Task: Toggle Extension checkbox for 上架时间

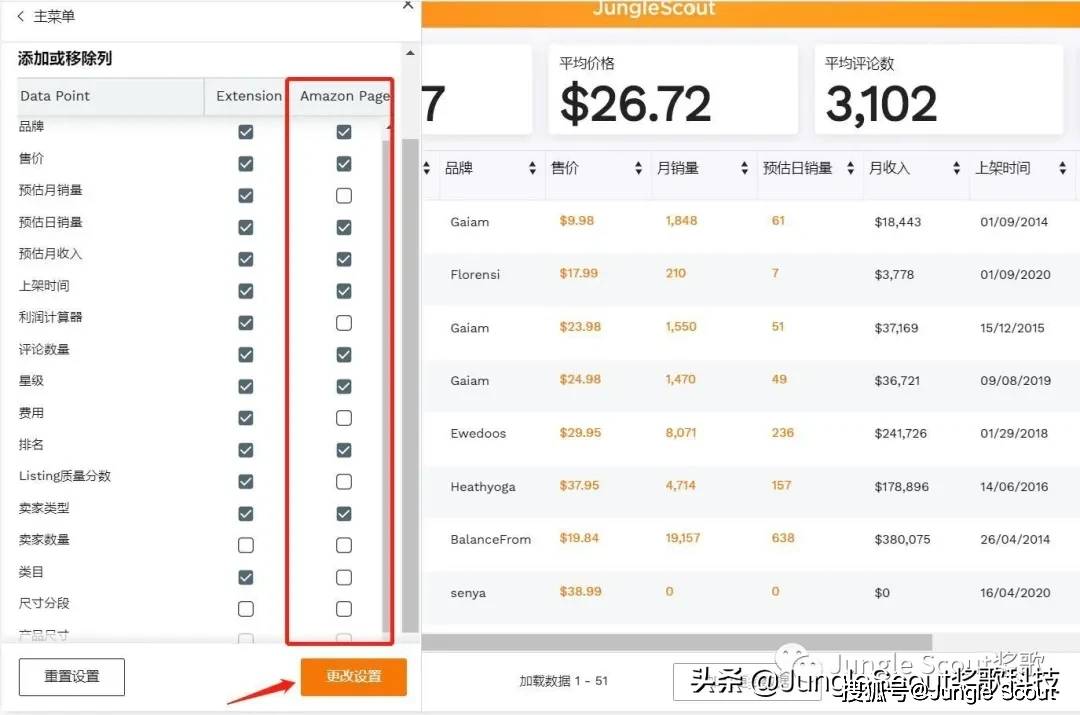Action: (246, 291)
